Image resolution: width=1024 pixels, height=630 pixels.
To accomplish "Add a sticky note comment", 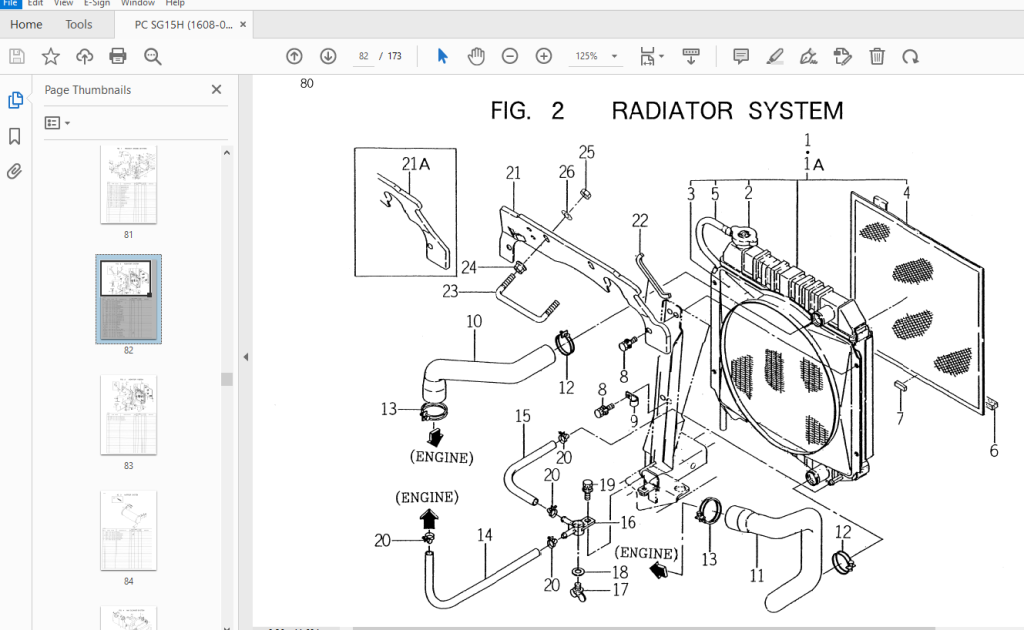I will (741, 56).
